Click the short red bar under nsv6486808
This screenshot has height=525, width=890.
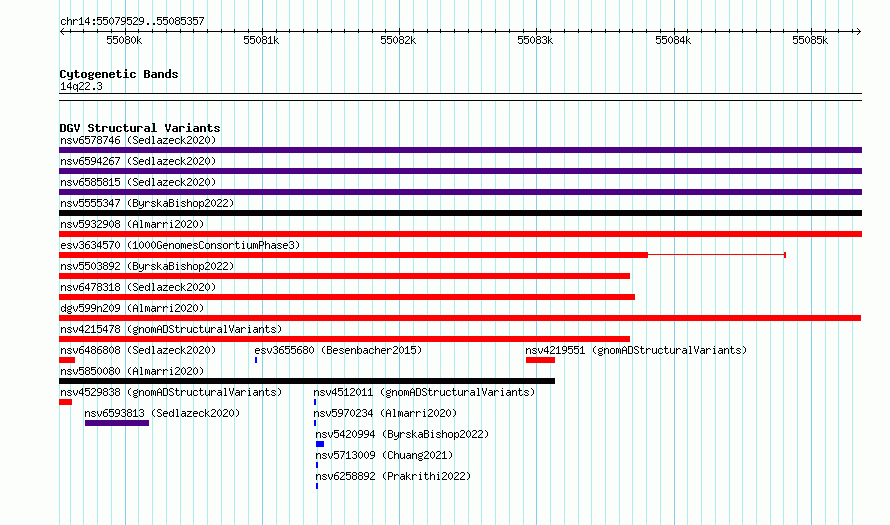(67, 360)
